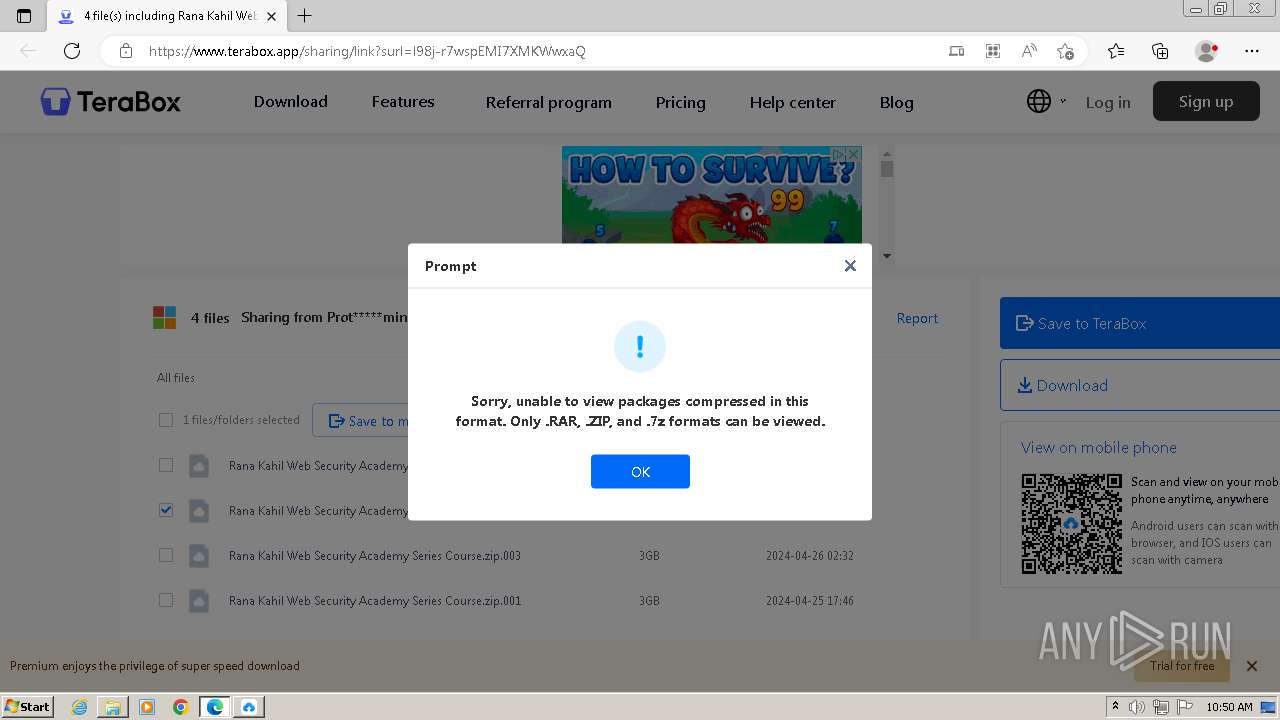
Task: Open the Help center page
Action: pos(793,102)
